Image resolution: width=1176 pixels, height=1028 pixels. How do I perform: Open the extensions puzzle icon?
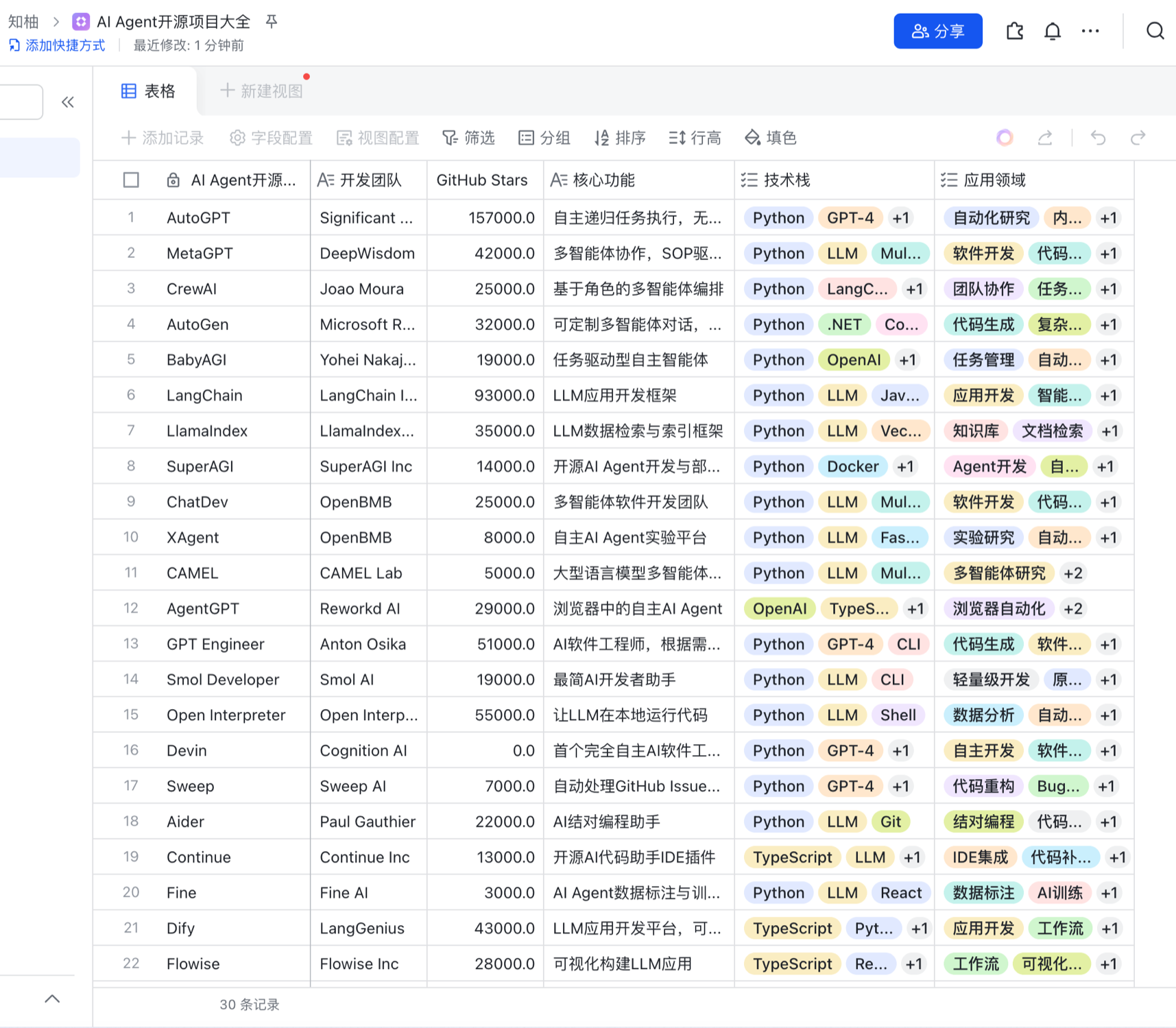1014,32
